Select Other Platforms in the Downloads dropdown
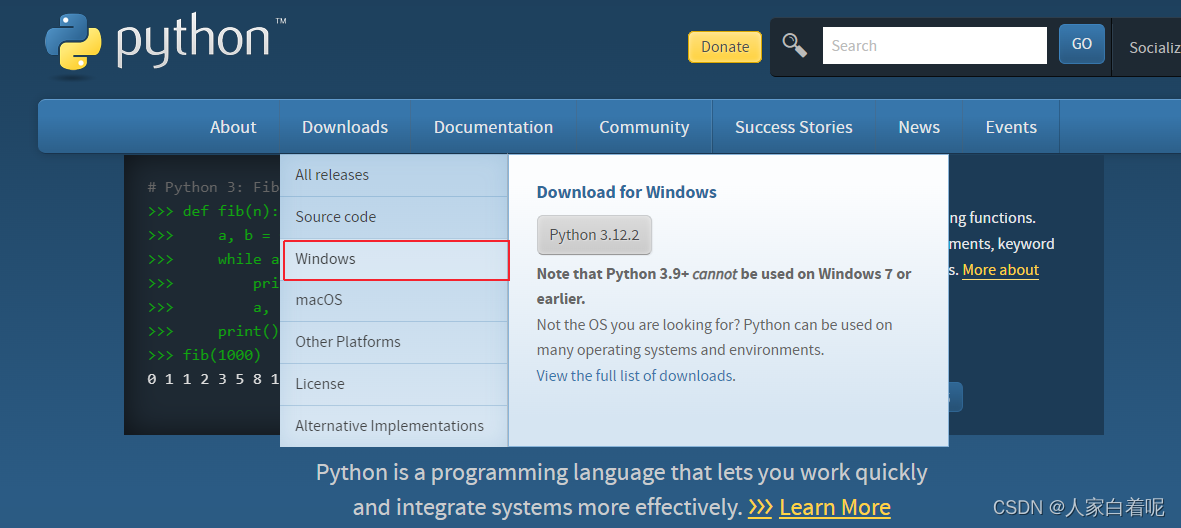The height and width of the screenshot is (528, 1181). point(395,342)
